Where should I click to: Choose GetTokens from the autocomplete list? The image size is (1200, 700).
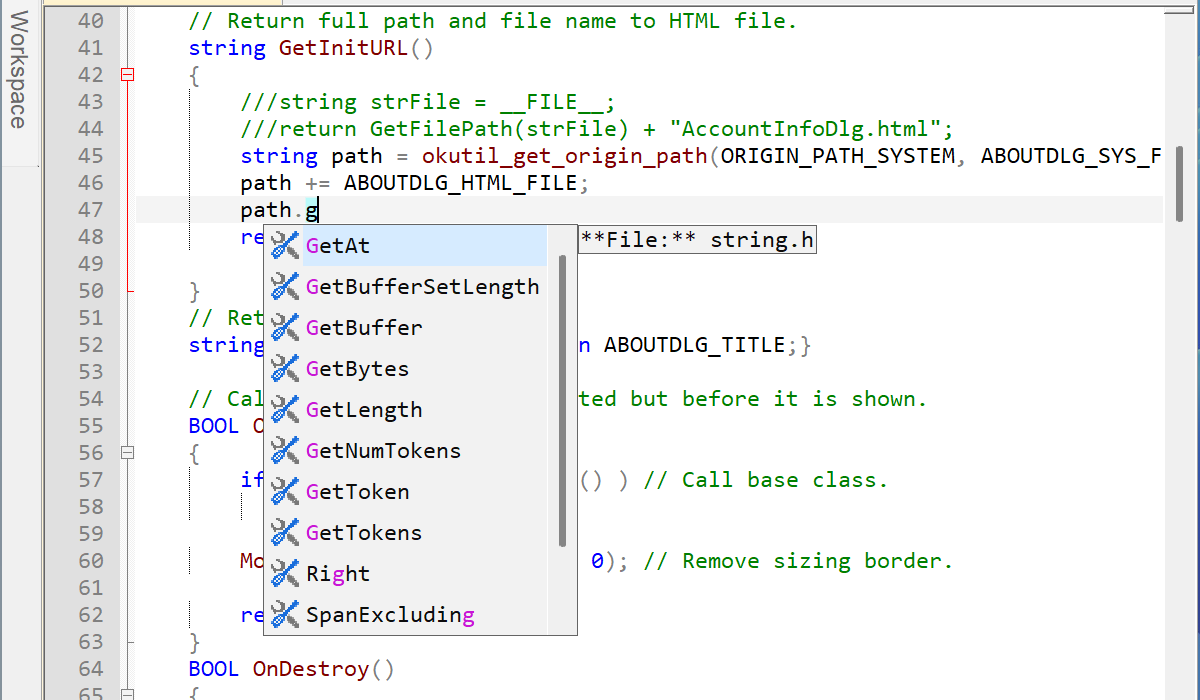click(364, 533)
